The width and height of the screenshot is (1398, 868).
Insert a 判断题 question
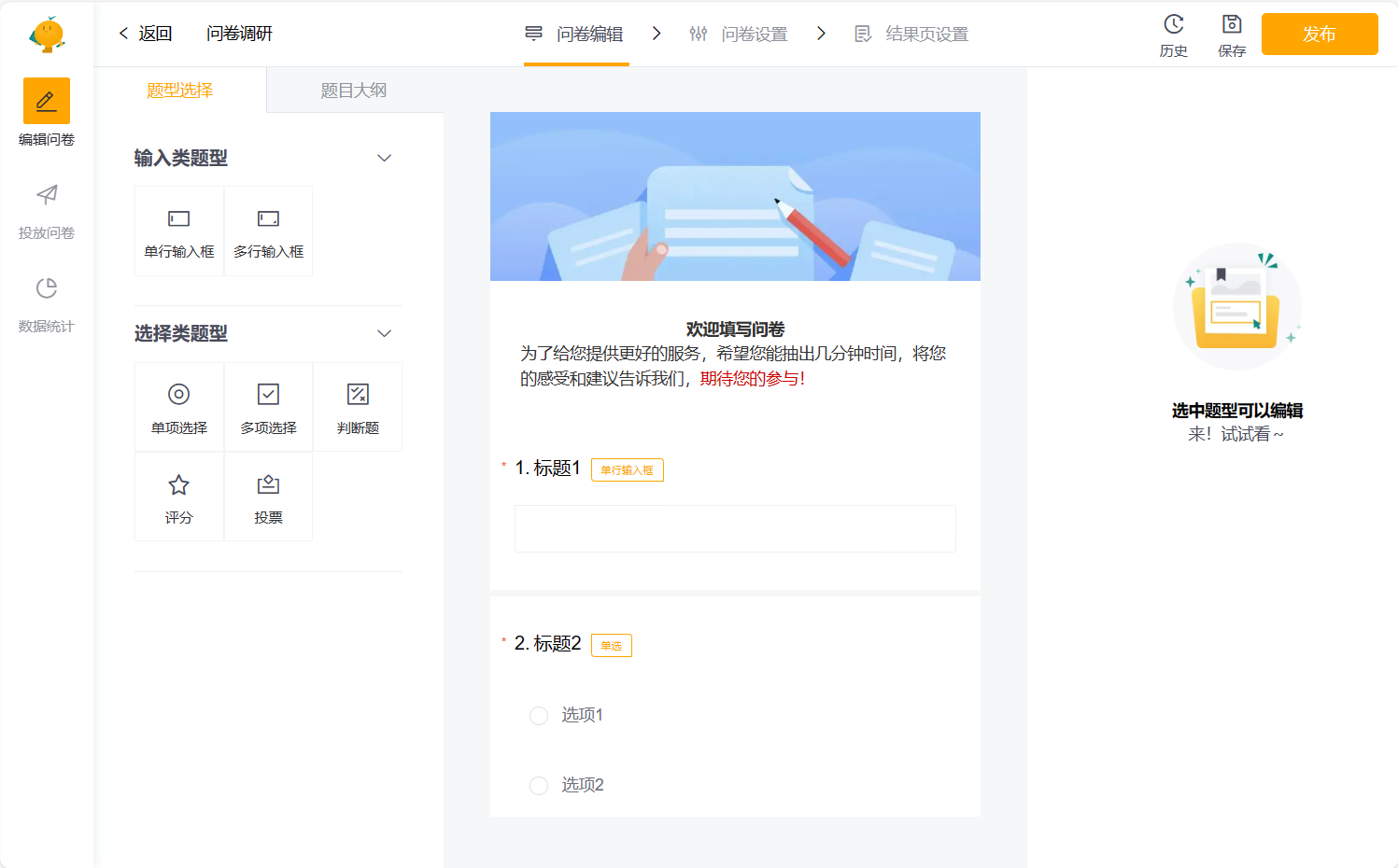pyautogui.click(x=358, y=407)
